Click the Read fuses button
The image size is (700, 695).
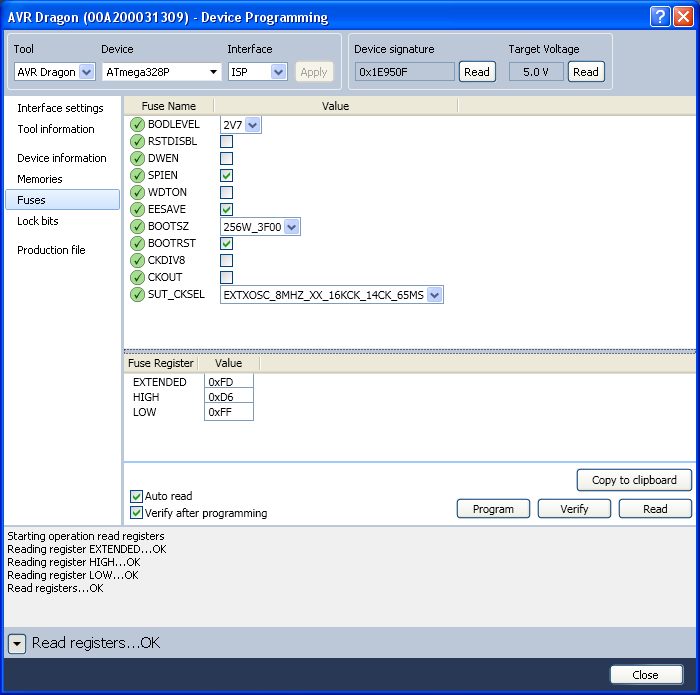(x=655, y=509)
